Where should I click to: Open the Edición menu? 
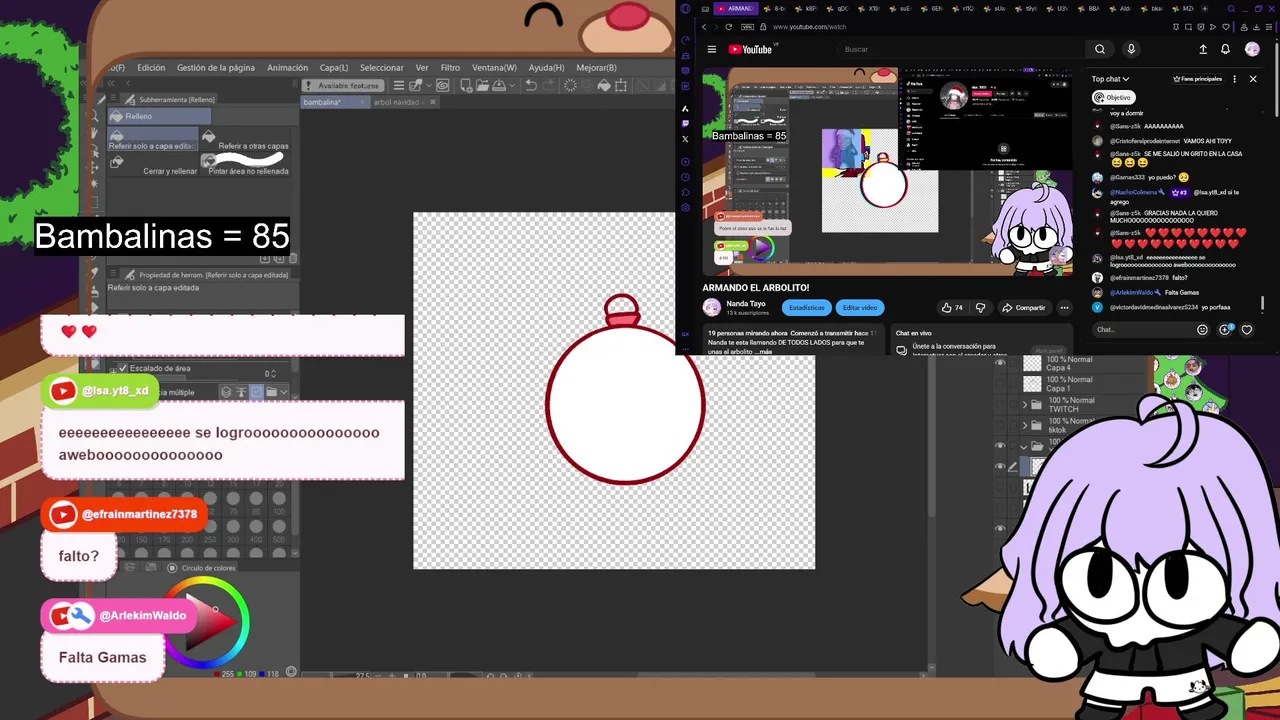tap(151, 68)
